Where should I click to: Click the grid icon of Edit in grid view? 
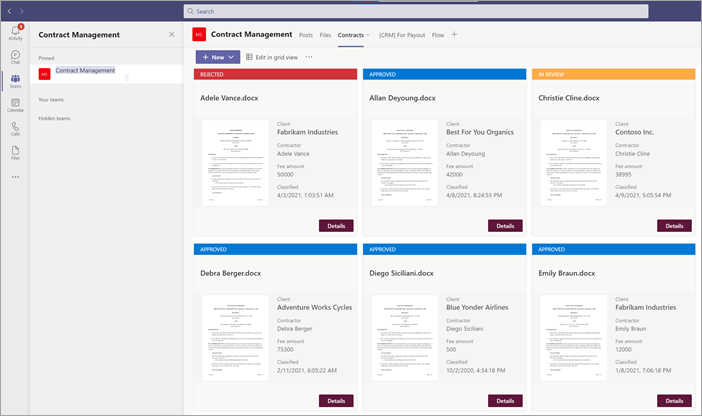point(249,57)
